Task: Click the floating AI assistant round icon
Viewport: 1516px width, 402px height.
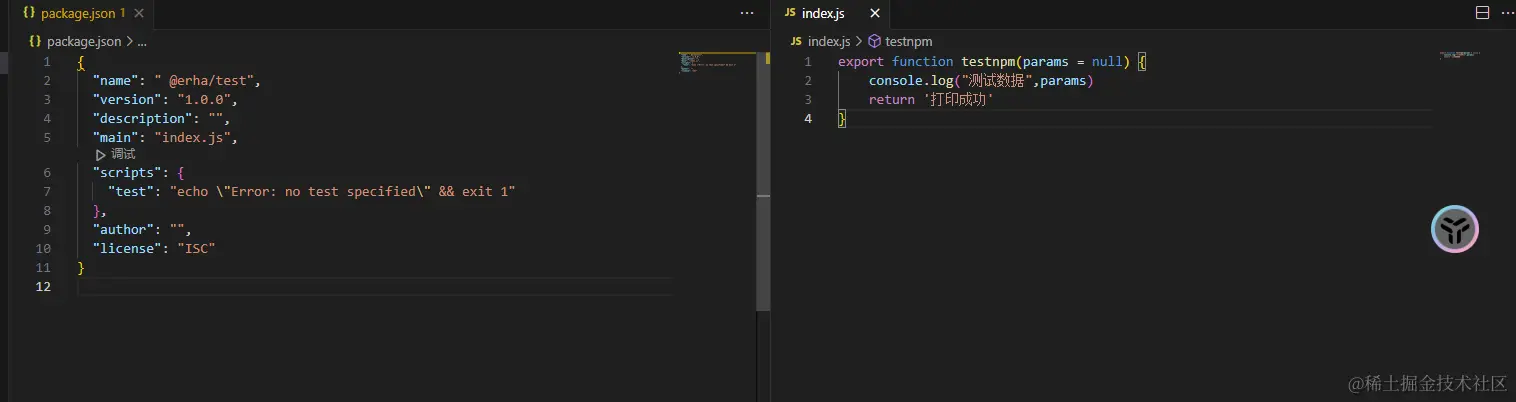Action: [x=1454, y=230]
